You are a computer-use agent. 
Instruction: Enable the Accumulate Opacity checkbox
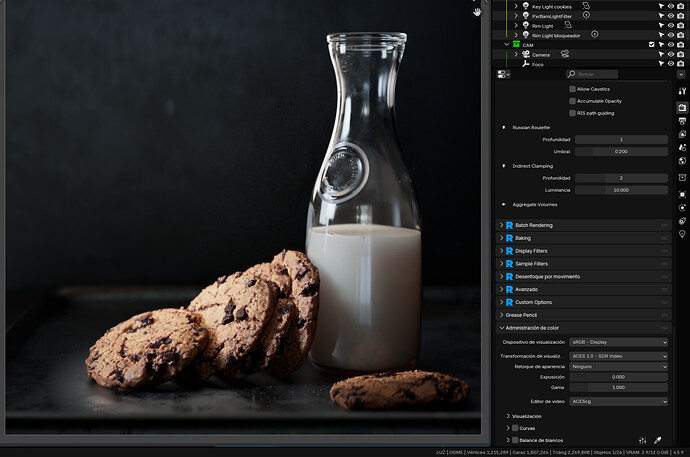(x=572, y=101)
